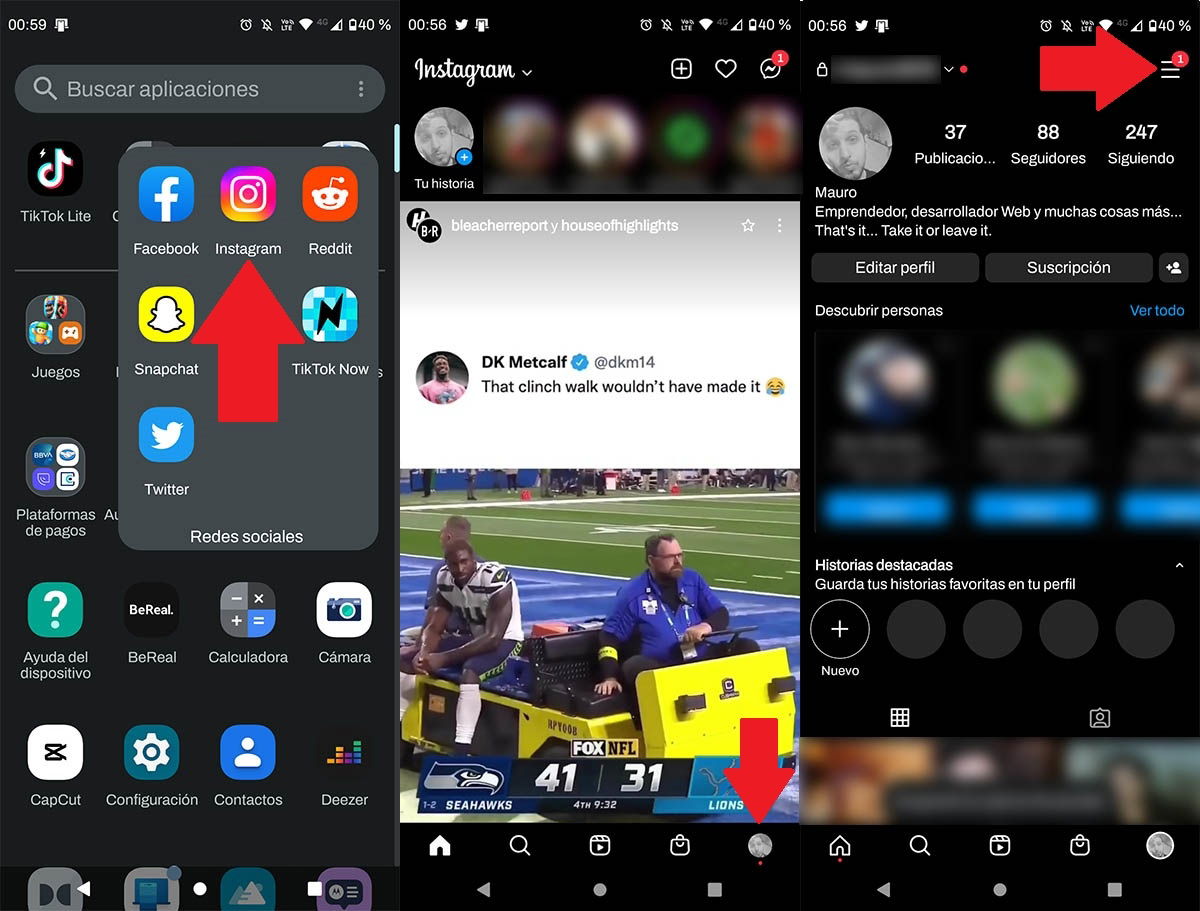Viewport: 1200px width, 911px height.
Task: Open the Calculadora app
Action: click(x=247, y=610)
